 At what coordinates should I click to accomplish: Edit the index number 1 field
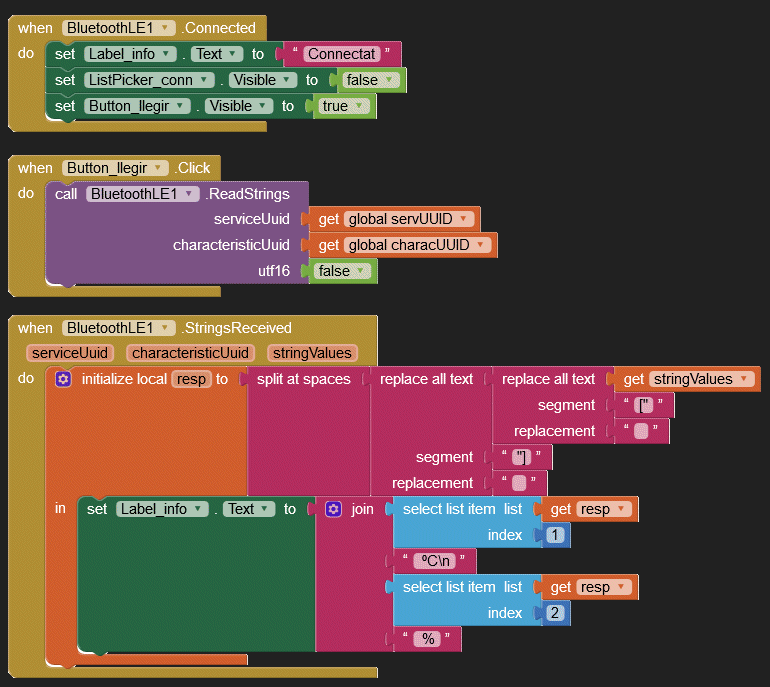pyautogui.click(x=556, y=535)
